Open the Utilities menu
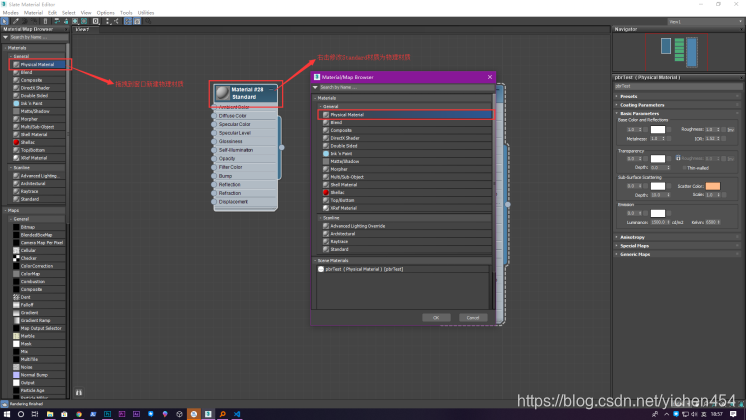746x420 pixels. click(146, 12)
